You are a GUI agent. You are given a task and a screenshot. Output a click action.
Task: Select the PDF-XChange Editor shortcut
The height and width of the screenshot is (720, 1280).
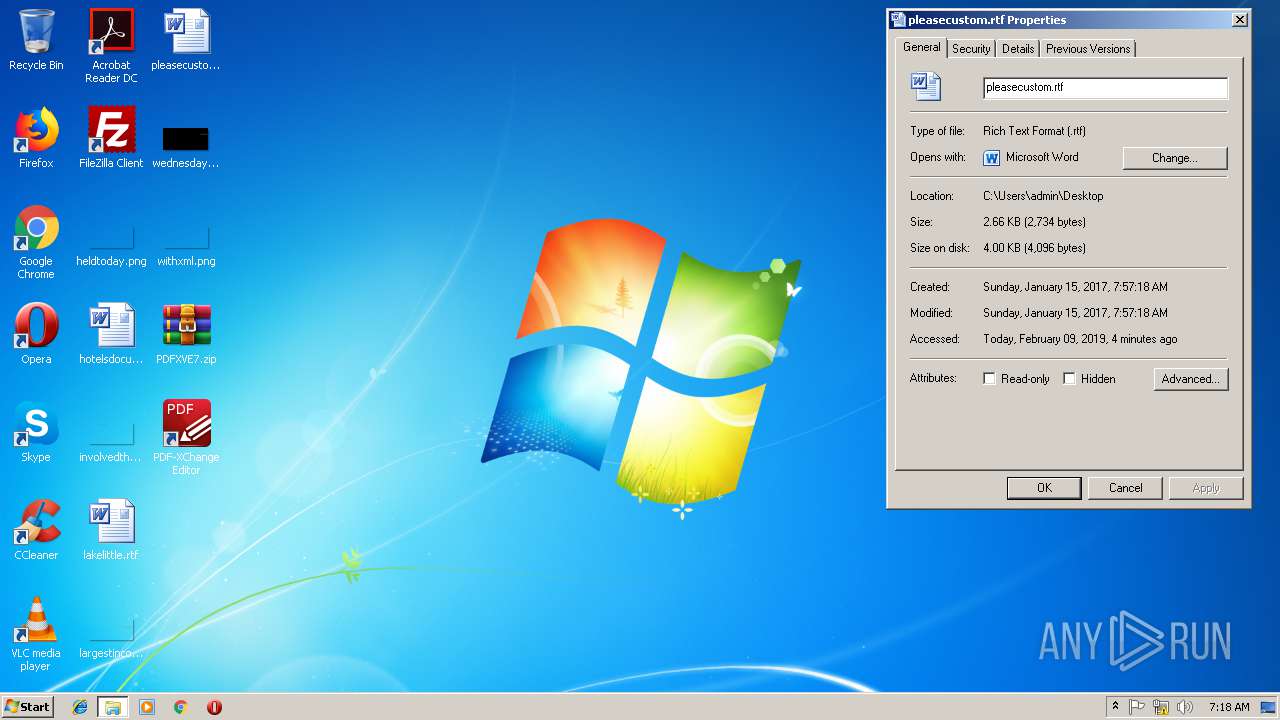[186, 438]
